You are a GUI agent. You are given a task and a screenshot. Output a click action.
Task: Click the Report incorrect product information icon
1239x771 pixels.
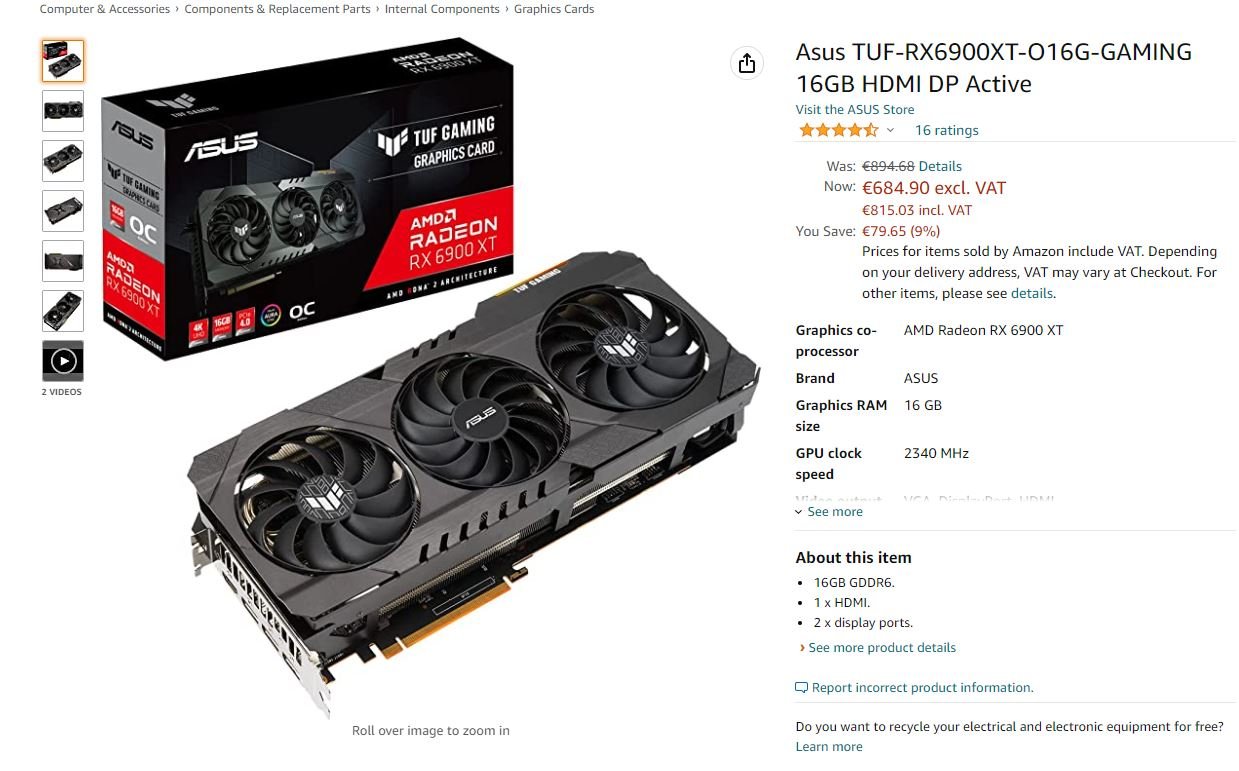tap(801, 688)
